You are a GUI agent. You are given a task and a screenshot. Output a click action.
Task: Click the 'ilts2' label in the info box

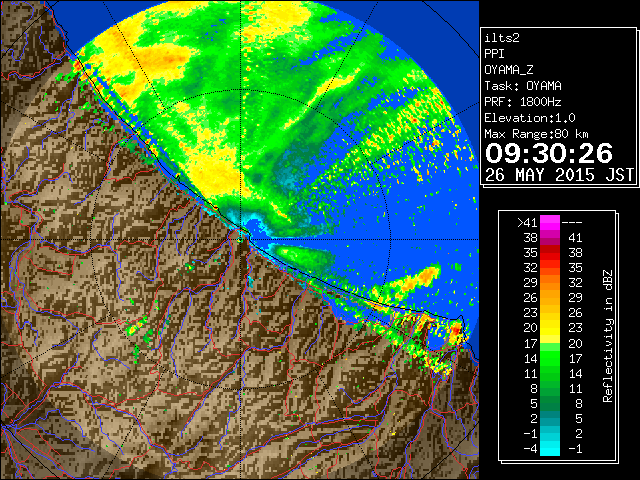502,38
